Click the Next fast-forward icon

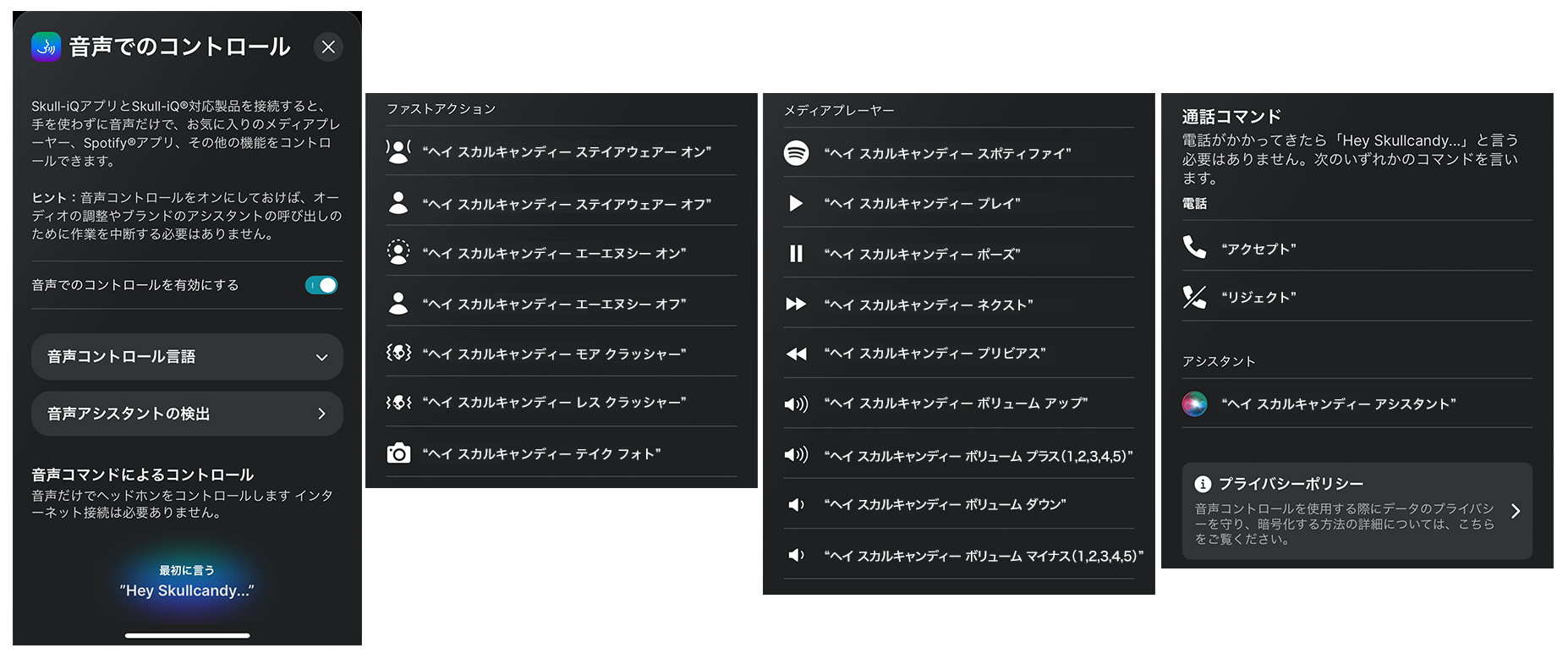pyautogui.click(x=796, y=304)
